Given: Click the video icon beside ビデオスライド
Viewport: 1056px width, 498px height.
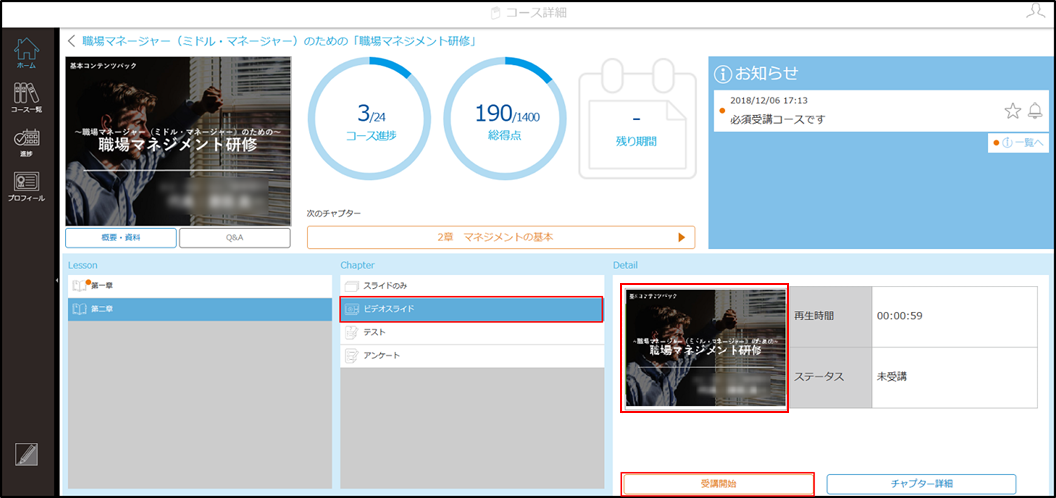Looking at the screenshot, I should [352, 309].
